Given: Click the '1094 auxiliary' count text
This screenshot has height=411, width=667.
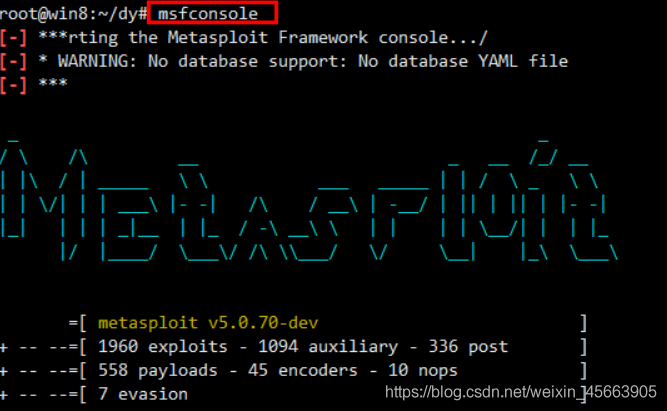Looking at the screenshot, I should coord(328,347).
